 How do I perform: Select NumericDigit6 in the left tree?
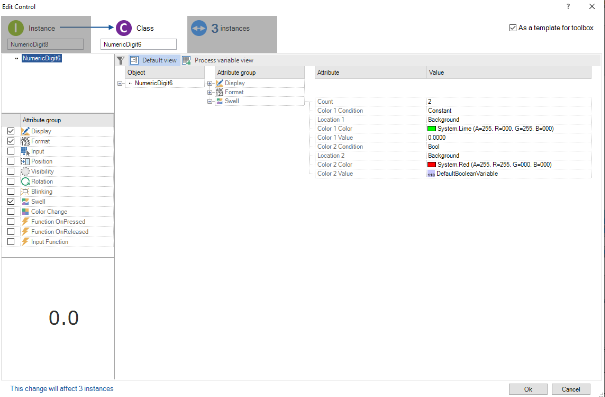[42, 58]
